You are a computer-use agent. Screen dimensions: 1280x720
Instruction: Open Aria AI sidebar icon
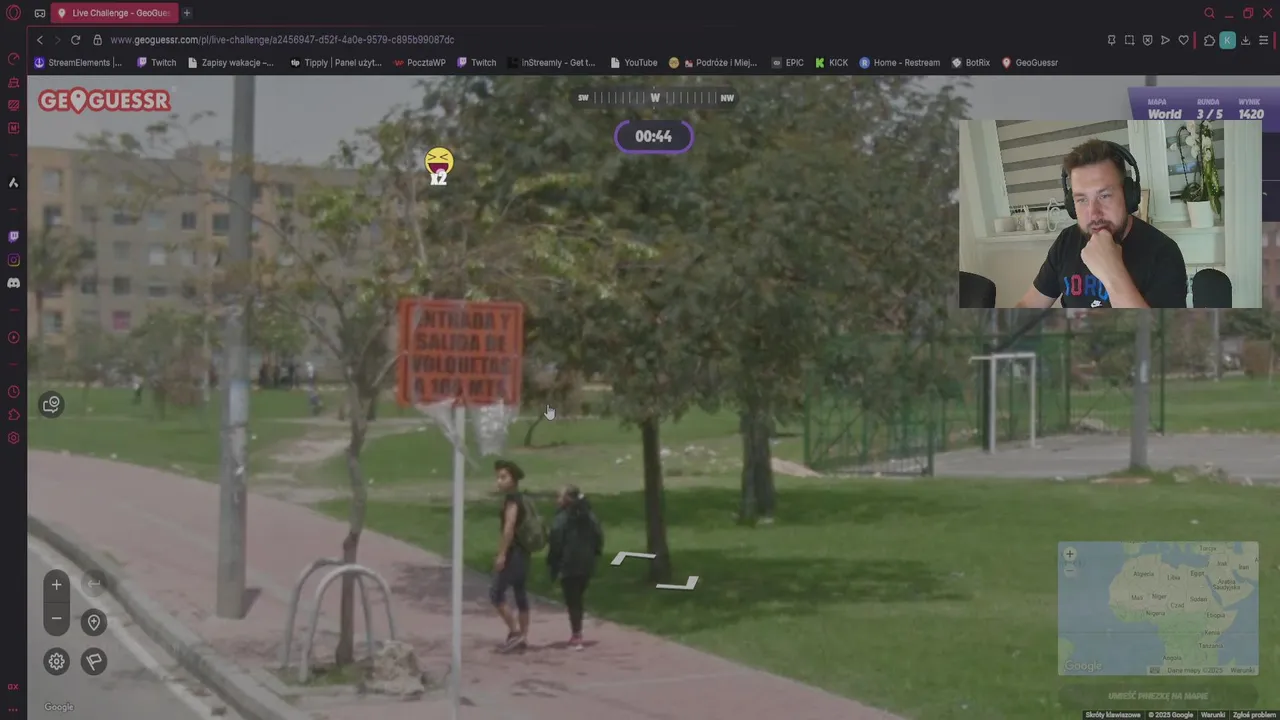(x=13, y=183)
